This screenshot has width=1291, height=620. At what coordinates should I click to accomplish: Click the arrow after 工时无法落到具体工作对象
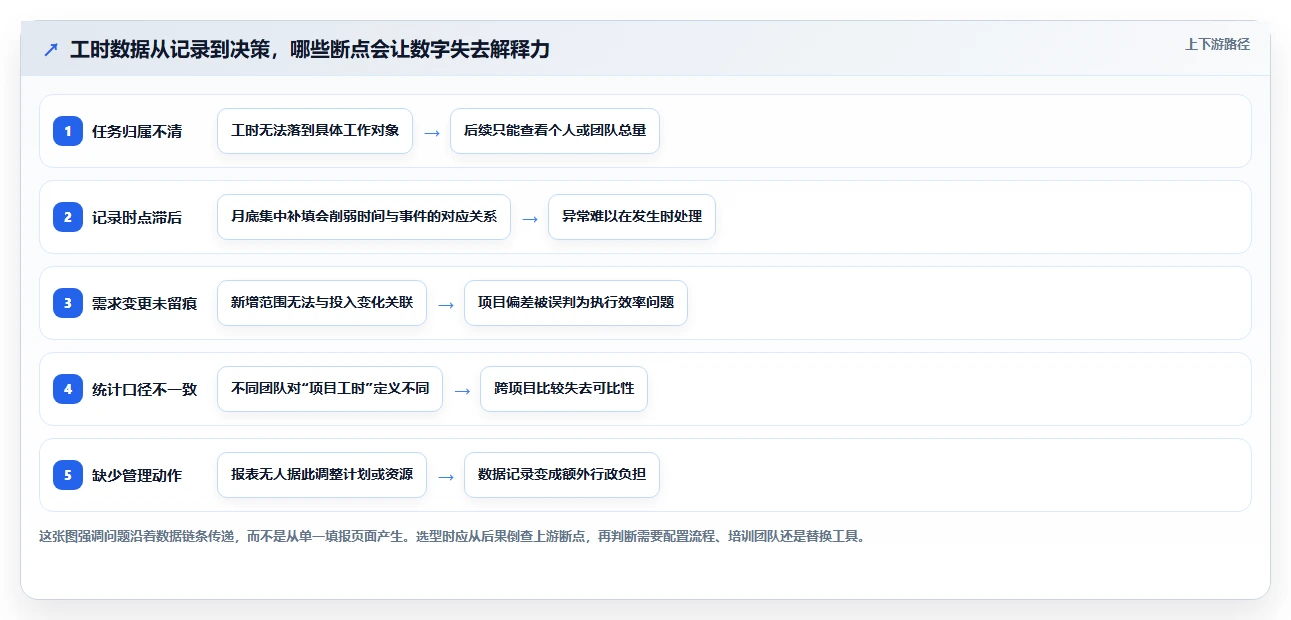point(432,132)
